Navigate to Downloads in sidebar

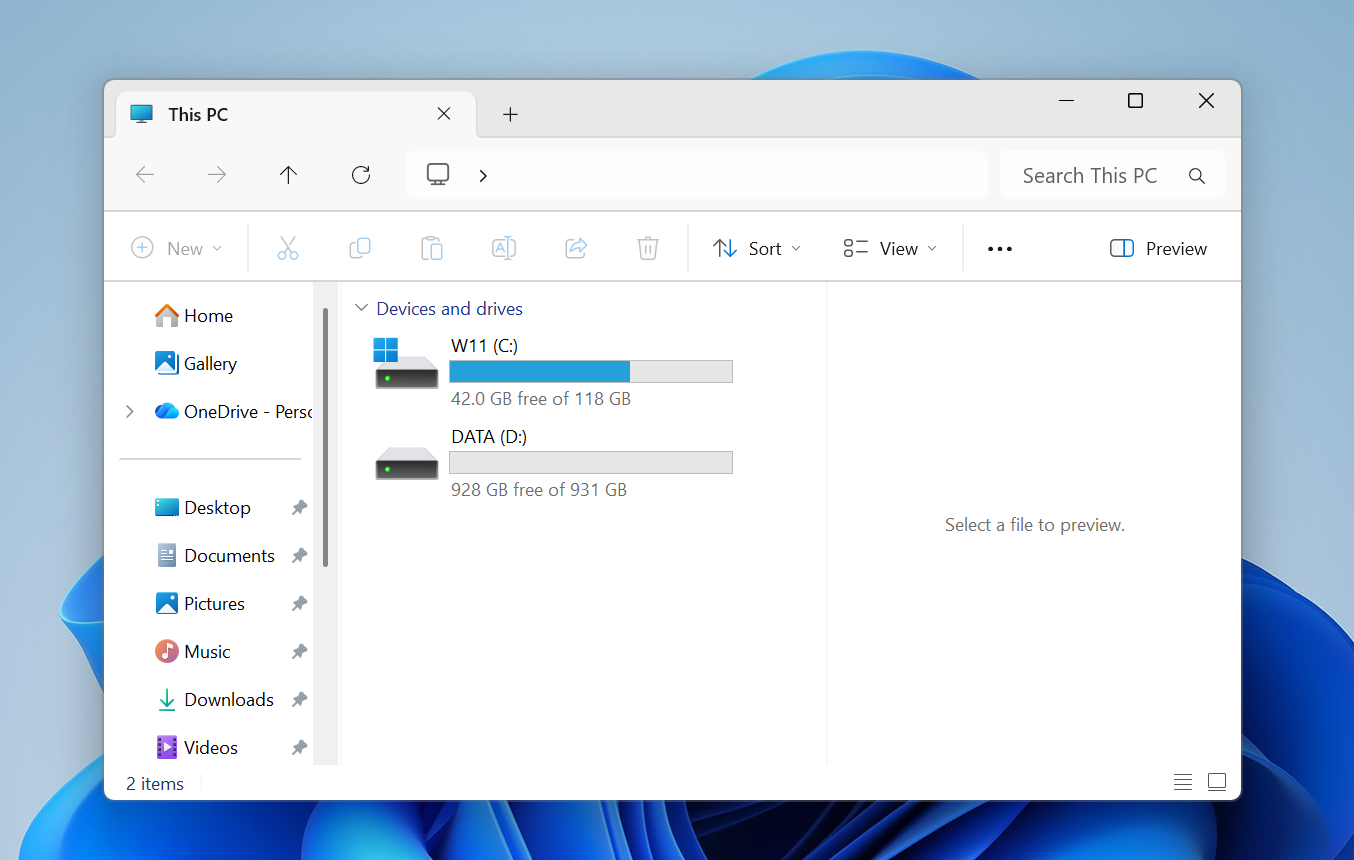pyautogui.click(x=228, y=699)
